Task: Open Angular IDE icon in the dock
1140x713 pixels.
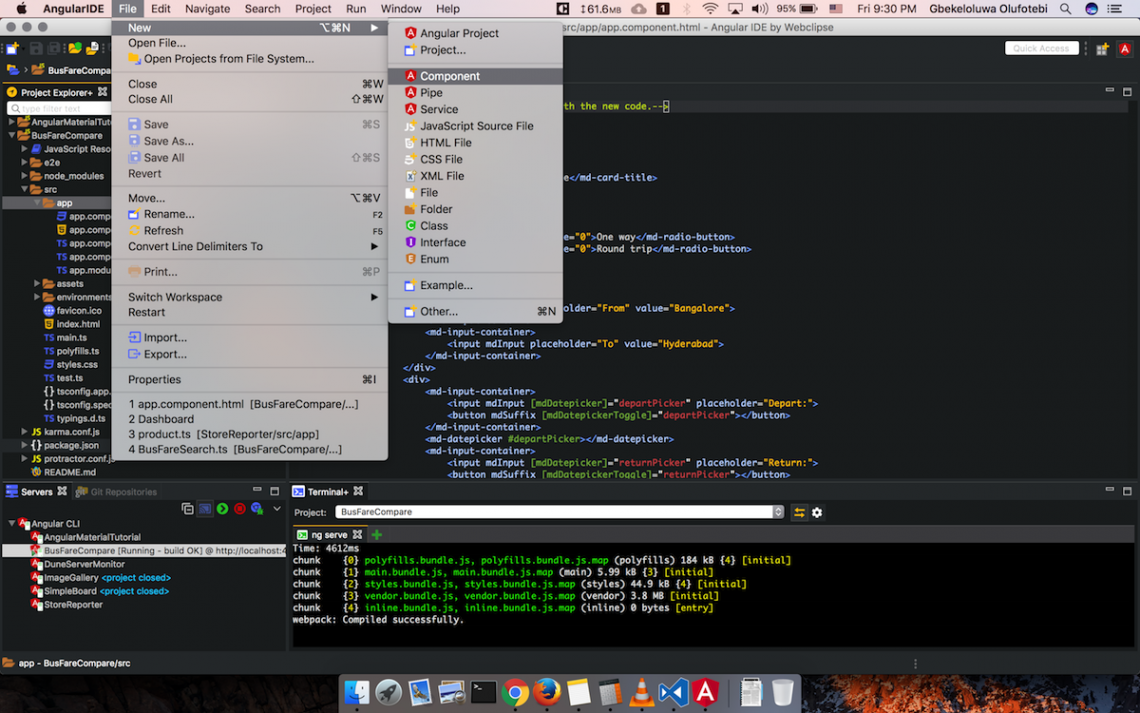Action: point(706,692)
